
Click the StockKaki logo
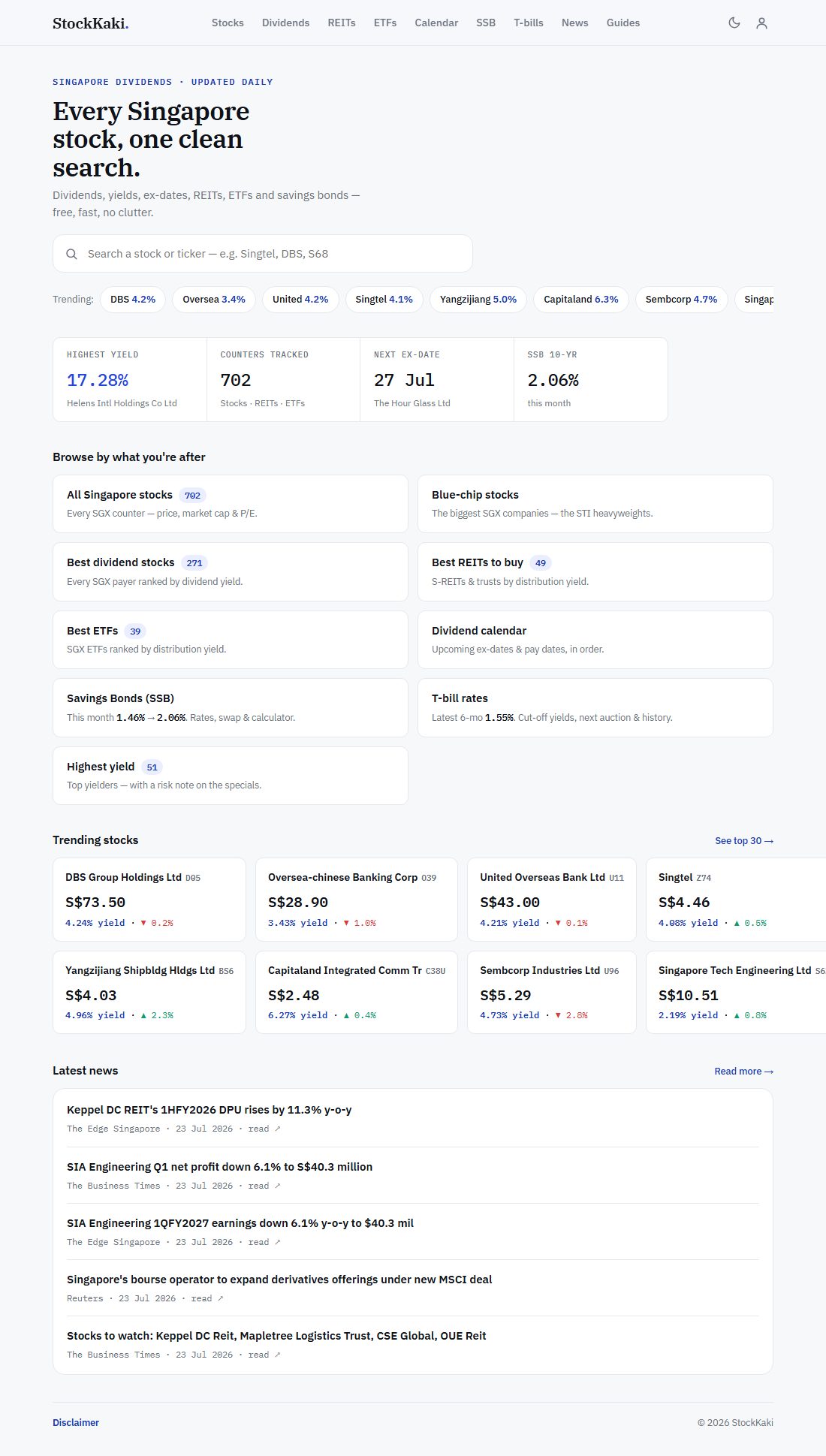[90, 23]
